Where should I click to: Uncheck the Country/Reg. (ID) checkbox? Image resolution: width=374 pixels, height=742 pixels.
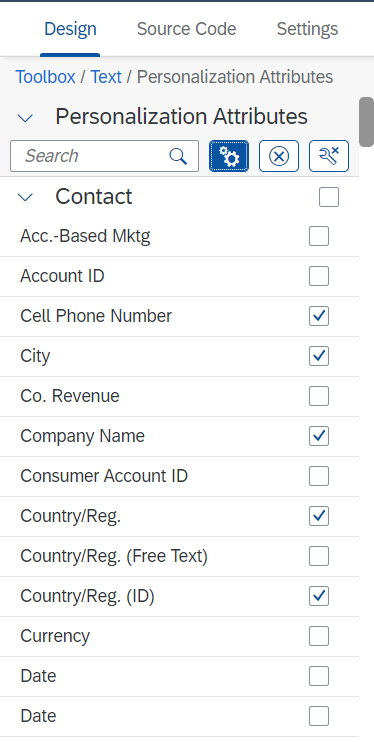coord(319,596)
